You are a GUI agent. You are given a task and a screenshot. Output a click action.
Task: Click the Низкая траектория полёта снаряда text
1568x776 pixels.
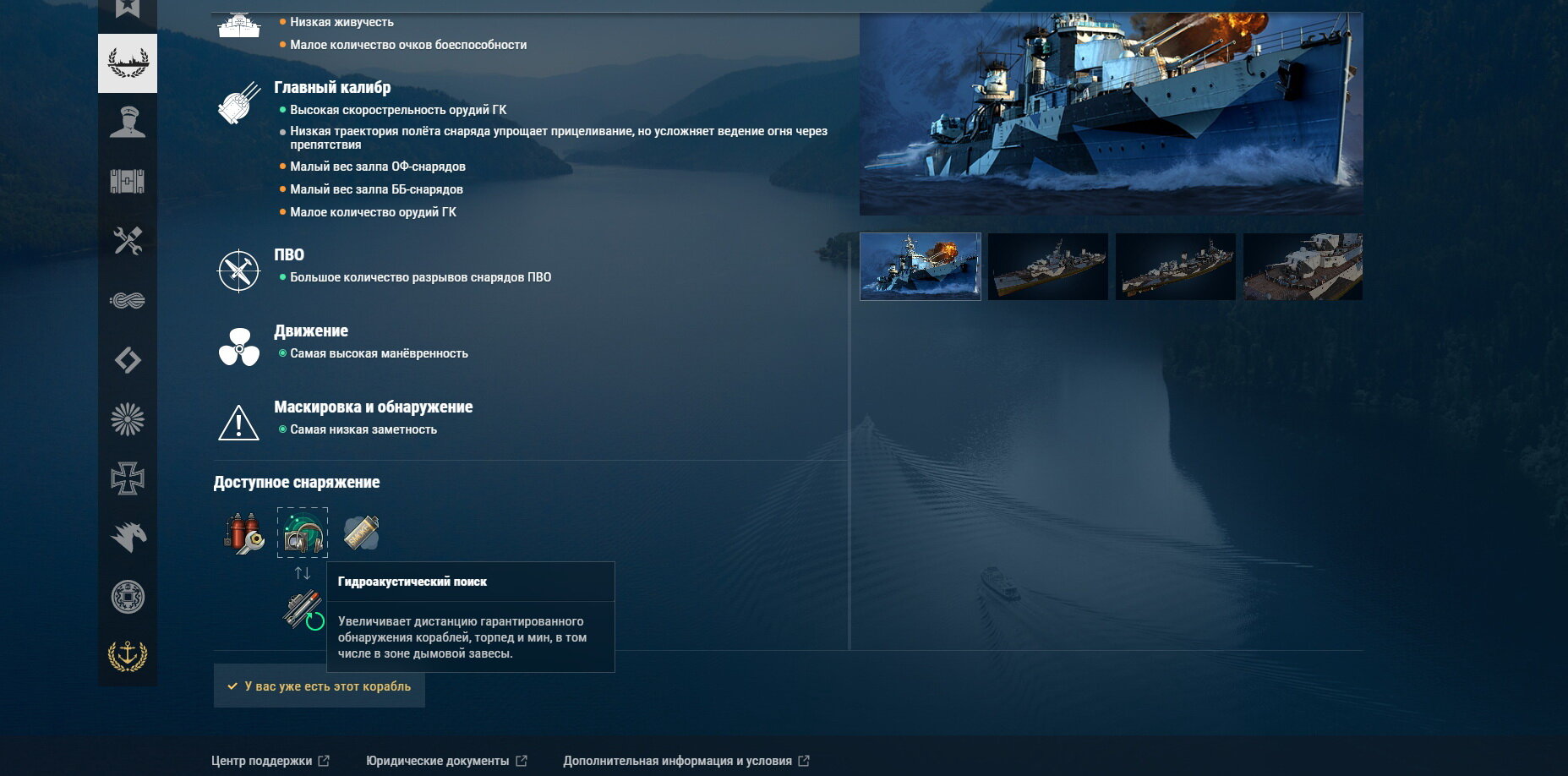tap(559, 138)
